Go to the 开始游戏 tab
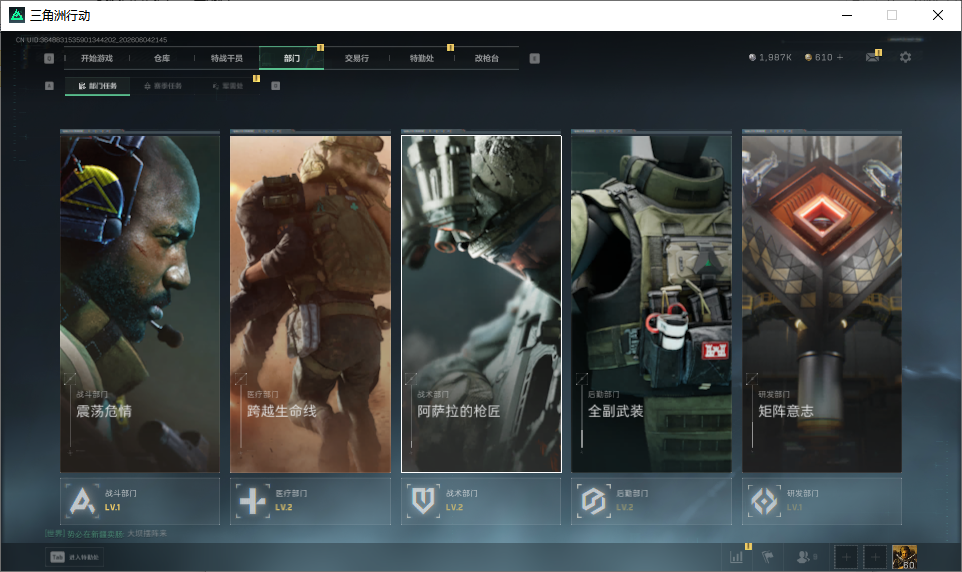The image size is (962, 572). point(97,58)
